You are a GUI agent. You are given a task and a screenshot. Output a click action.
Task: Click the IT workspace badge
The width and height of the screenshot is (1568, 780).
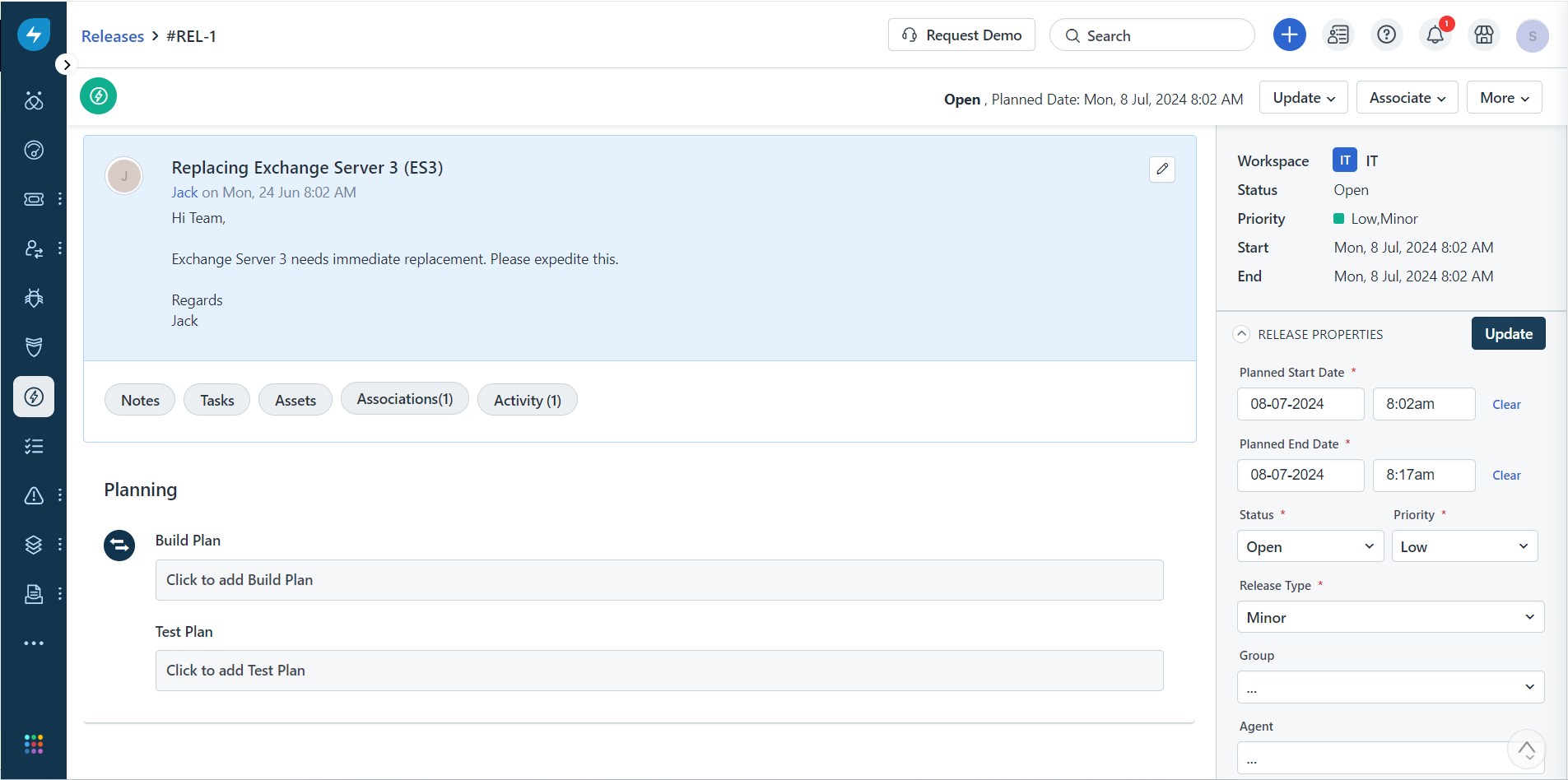tap(1345, 160)
